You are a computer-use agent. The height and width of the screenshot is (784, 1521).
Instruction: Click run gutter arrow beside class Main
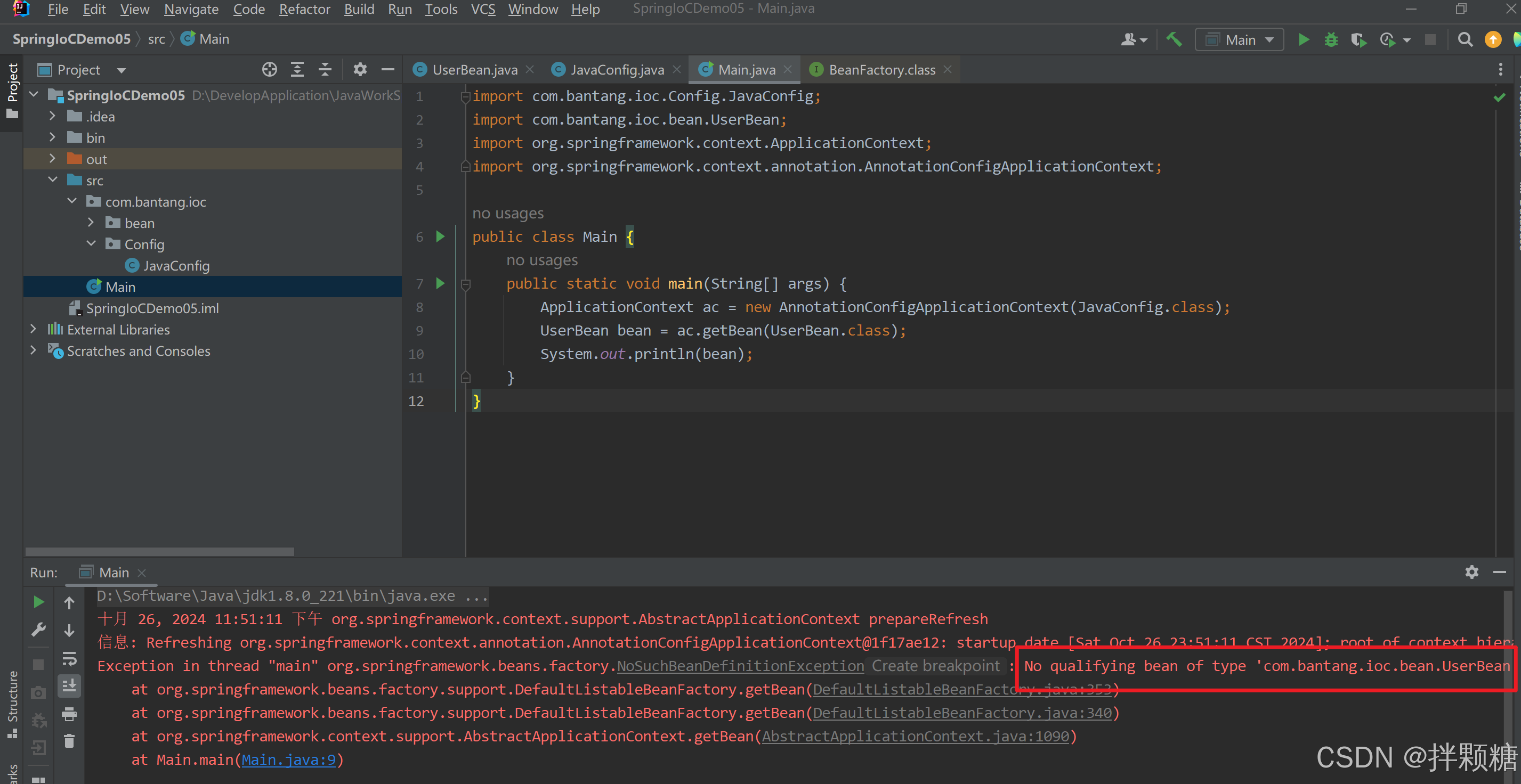coord(440,236)
